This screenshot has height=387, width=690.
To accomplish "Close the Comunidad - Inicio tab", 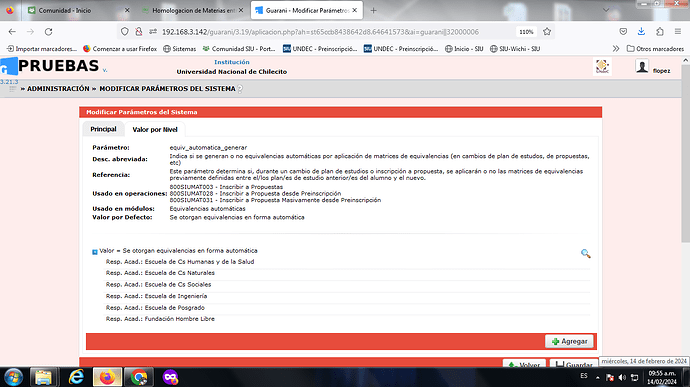I will click(x=127, y=10).
